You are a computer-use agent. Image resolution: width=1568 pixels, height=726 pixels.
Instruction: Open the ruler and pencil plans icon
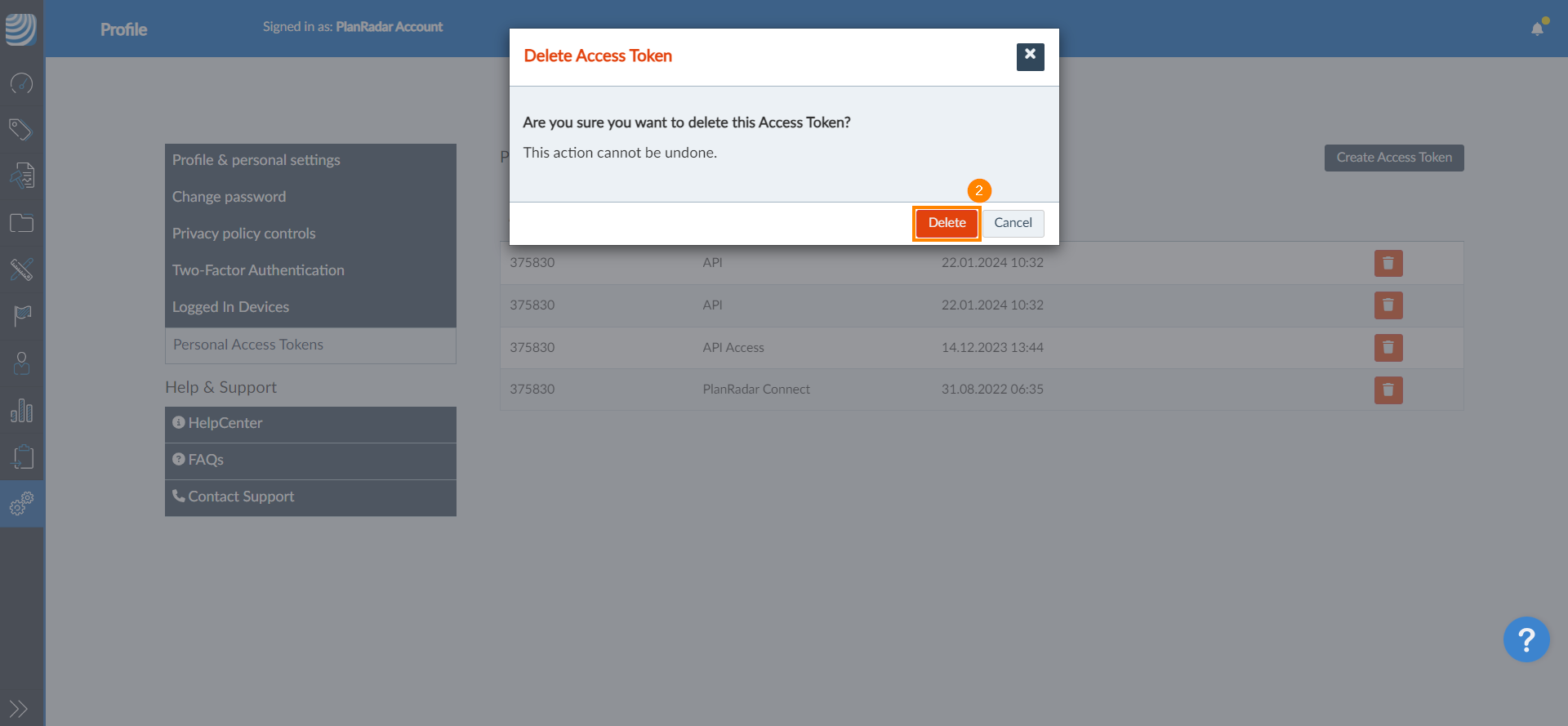[x=21, y=269]
